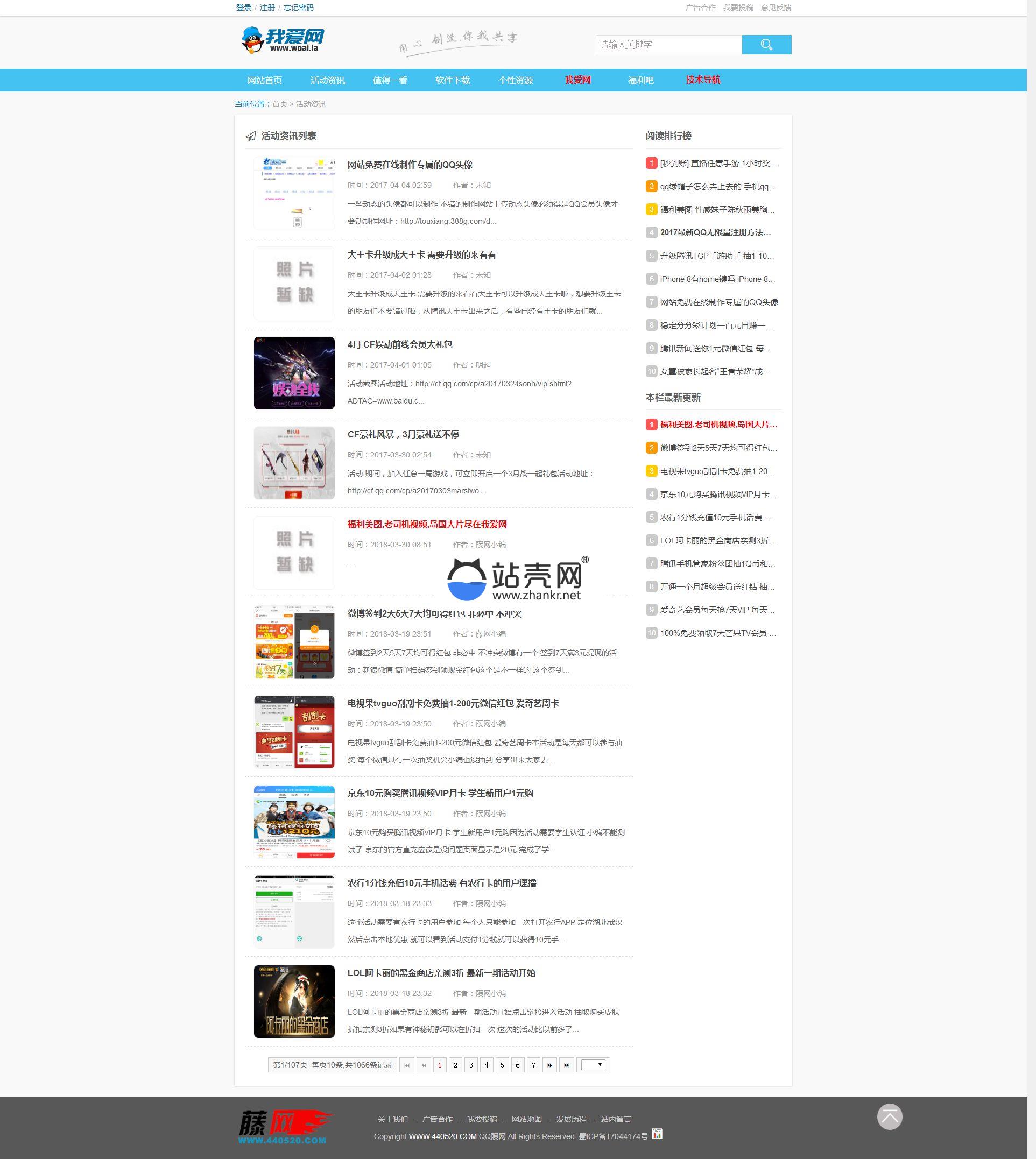Open thumbnail of 4月 CF娱动前线 article

[294, 373]
